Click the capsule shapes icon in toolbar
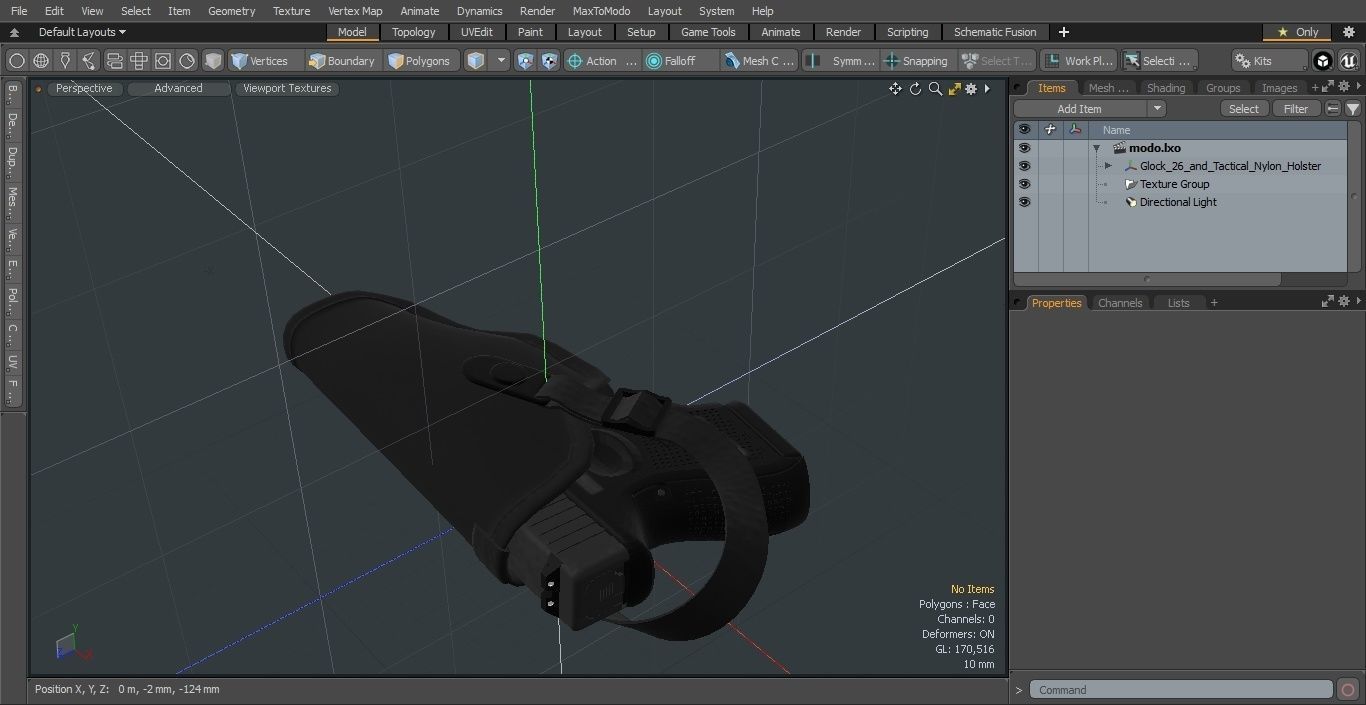1366x705 pixels. [x=114, y=61]
